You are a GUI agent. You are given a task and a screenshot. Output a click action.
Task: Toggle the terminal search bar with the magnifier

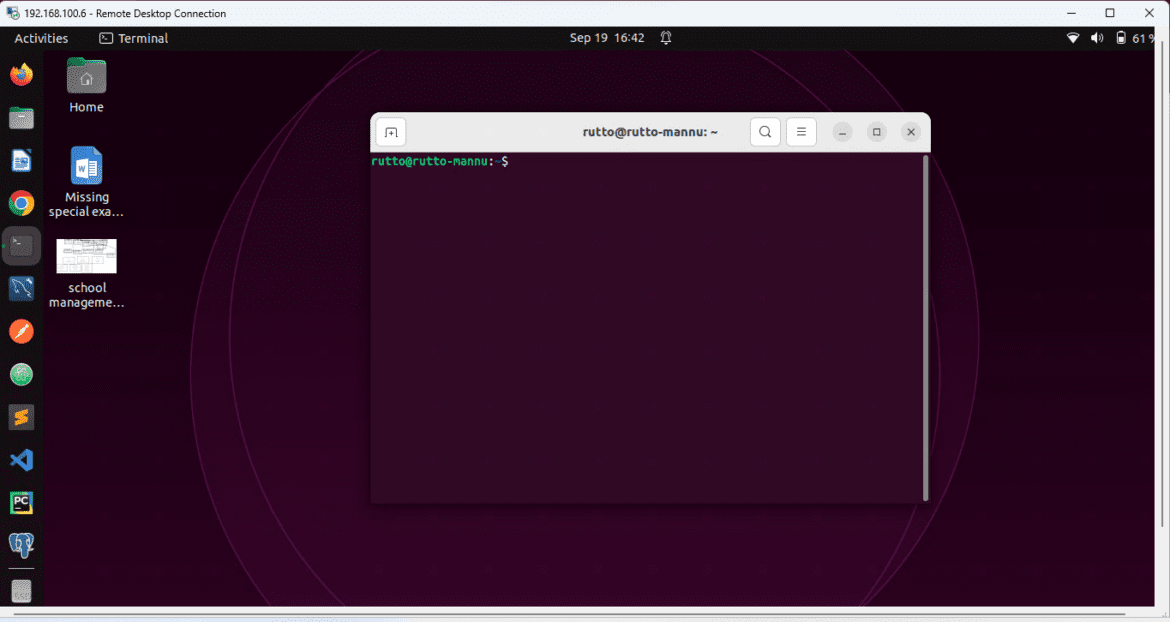point(764,131)
